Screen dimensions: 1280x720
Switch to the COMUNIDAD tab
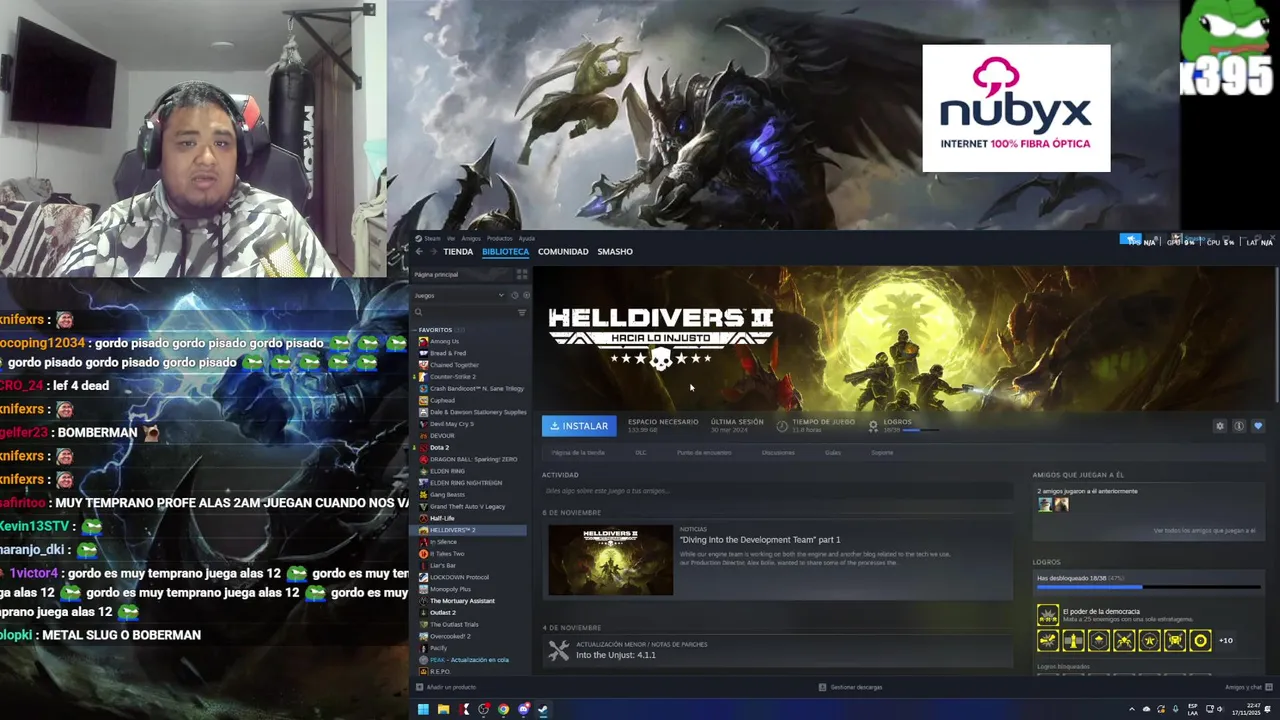pyautogui.click(x=563, y=251)
